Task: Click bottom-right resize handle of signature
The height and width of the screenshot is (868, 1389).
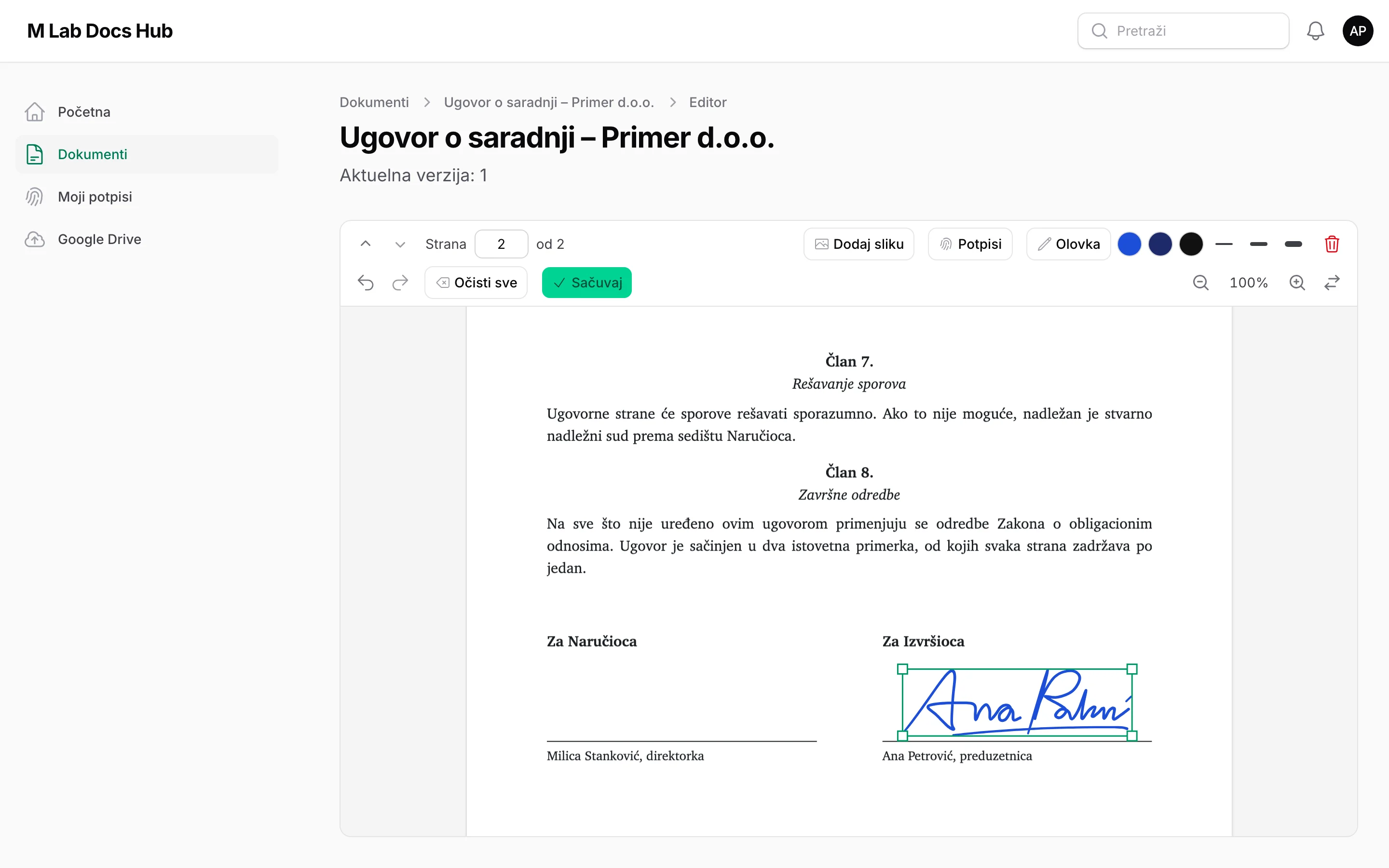Action: click(1132, 735)
